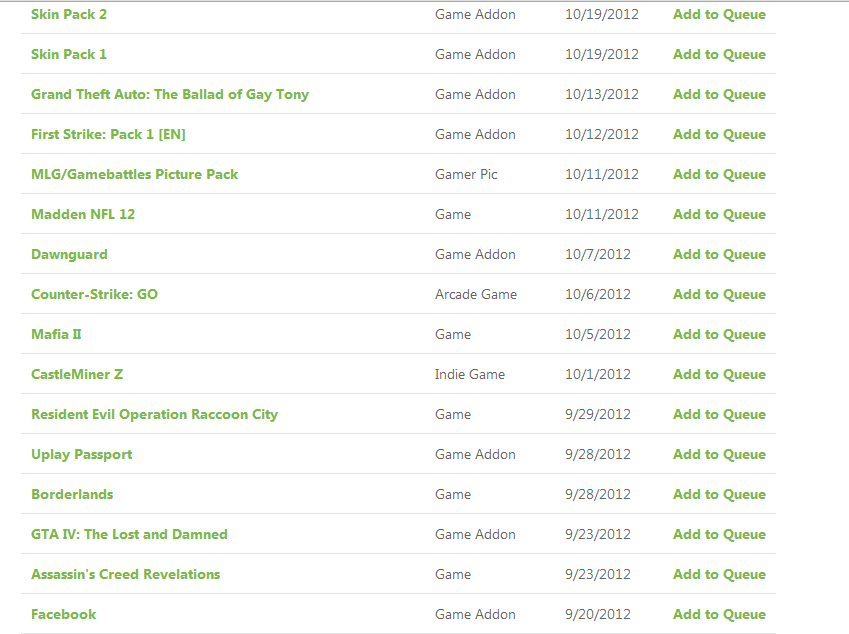The image size is (849, 634).
Task: Add Dawnguard to the download queue
Action: click(x=719, y=254)
